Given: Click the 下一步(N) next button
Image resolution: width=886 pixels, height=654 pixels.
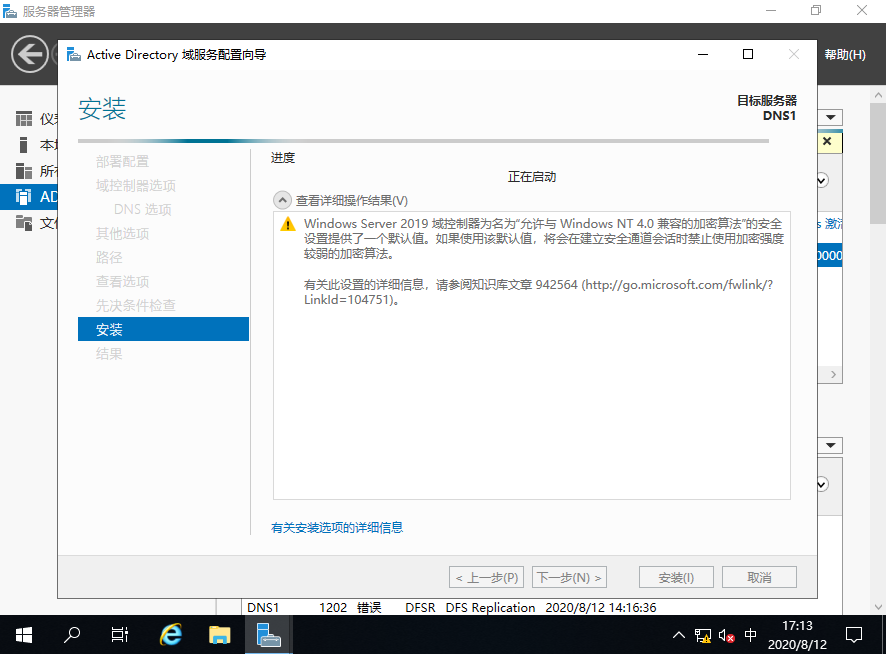Looking at the screenshot, I should click(x=570, y=577).
